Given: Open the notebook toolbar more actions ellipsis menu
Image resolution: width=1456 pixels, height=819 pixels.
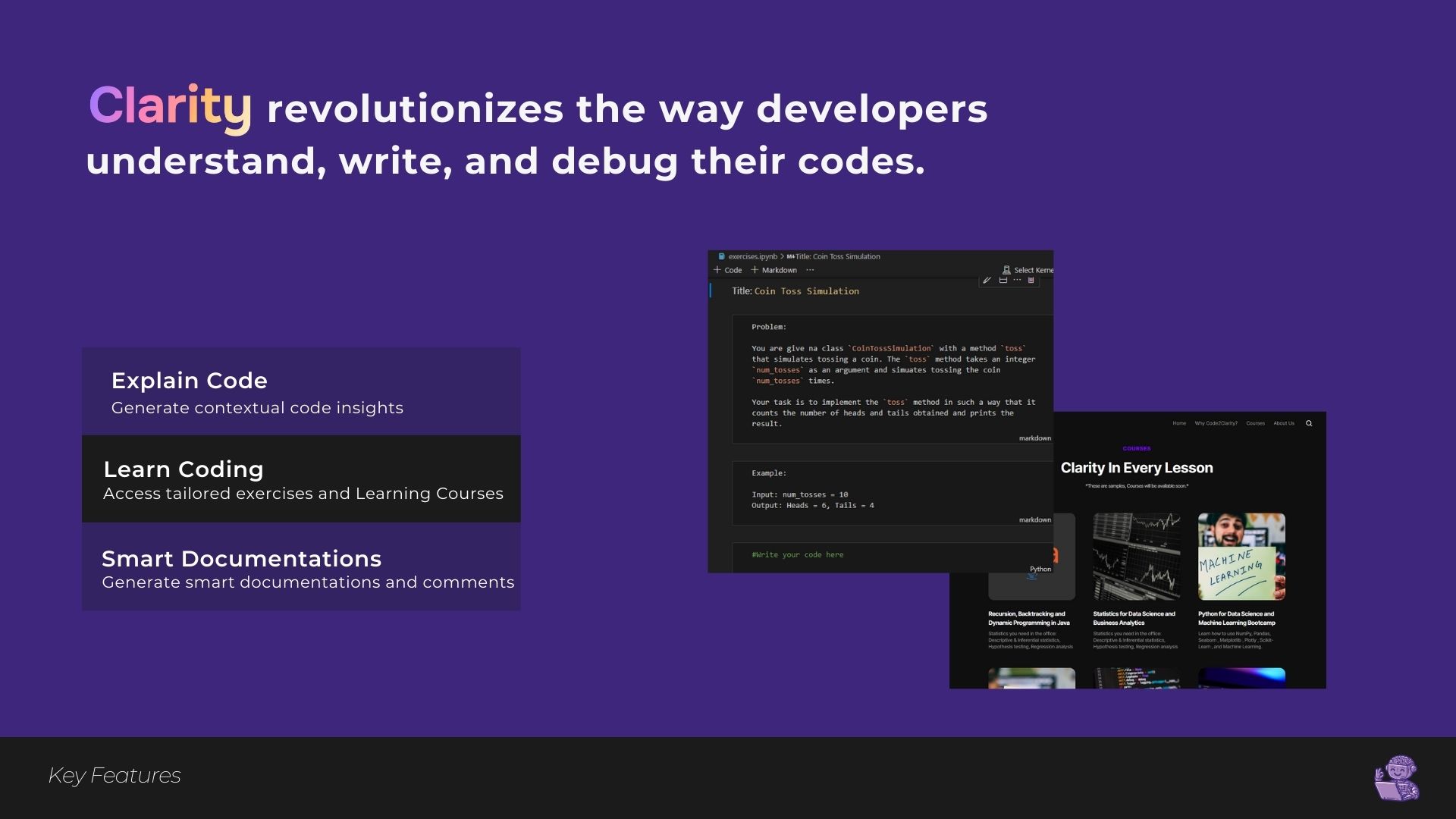Looking at the screenshot, I should 810,270.
